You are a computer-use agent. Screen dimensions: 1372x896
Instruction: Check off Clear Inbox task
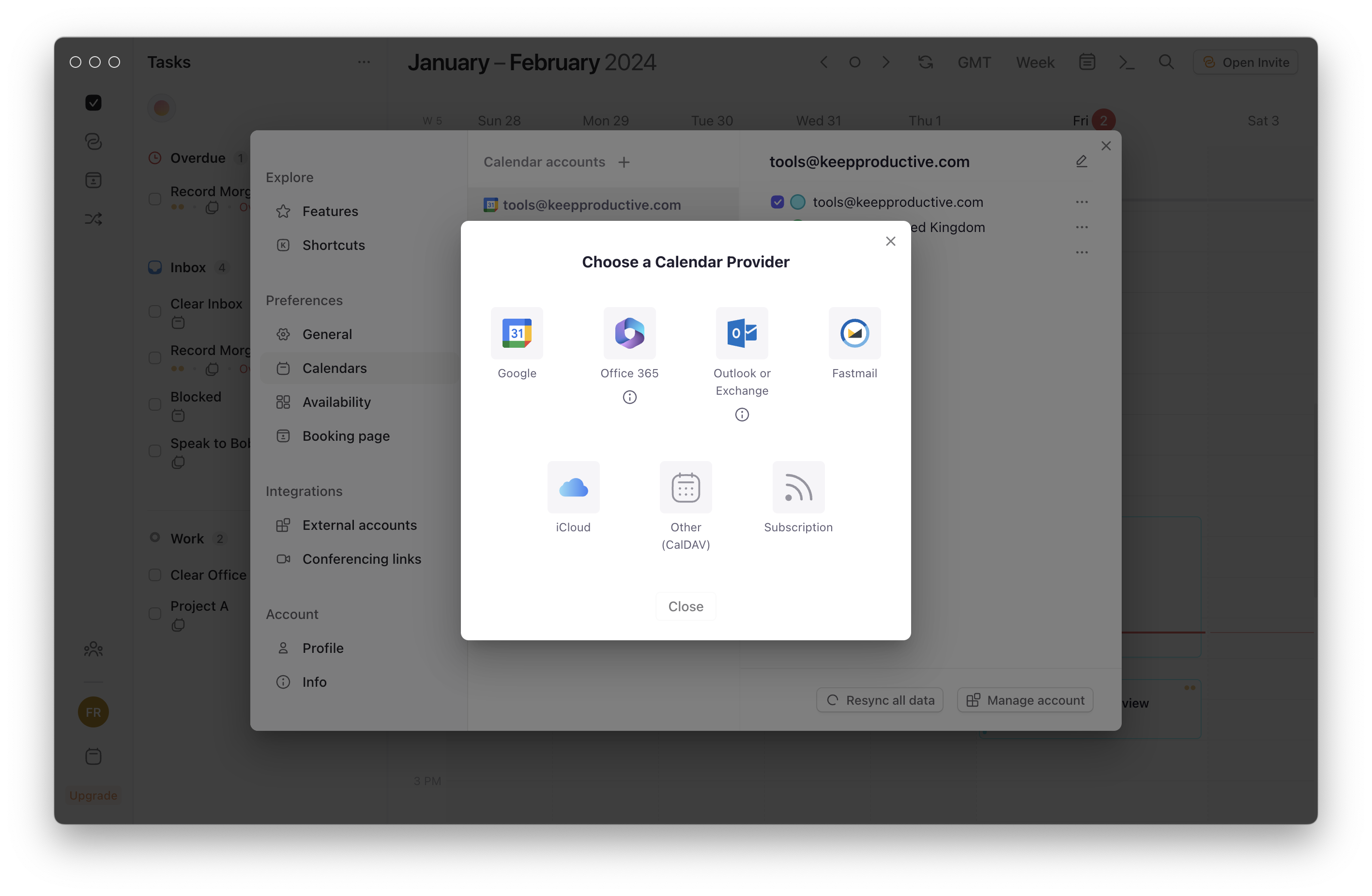point(155,311)
